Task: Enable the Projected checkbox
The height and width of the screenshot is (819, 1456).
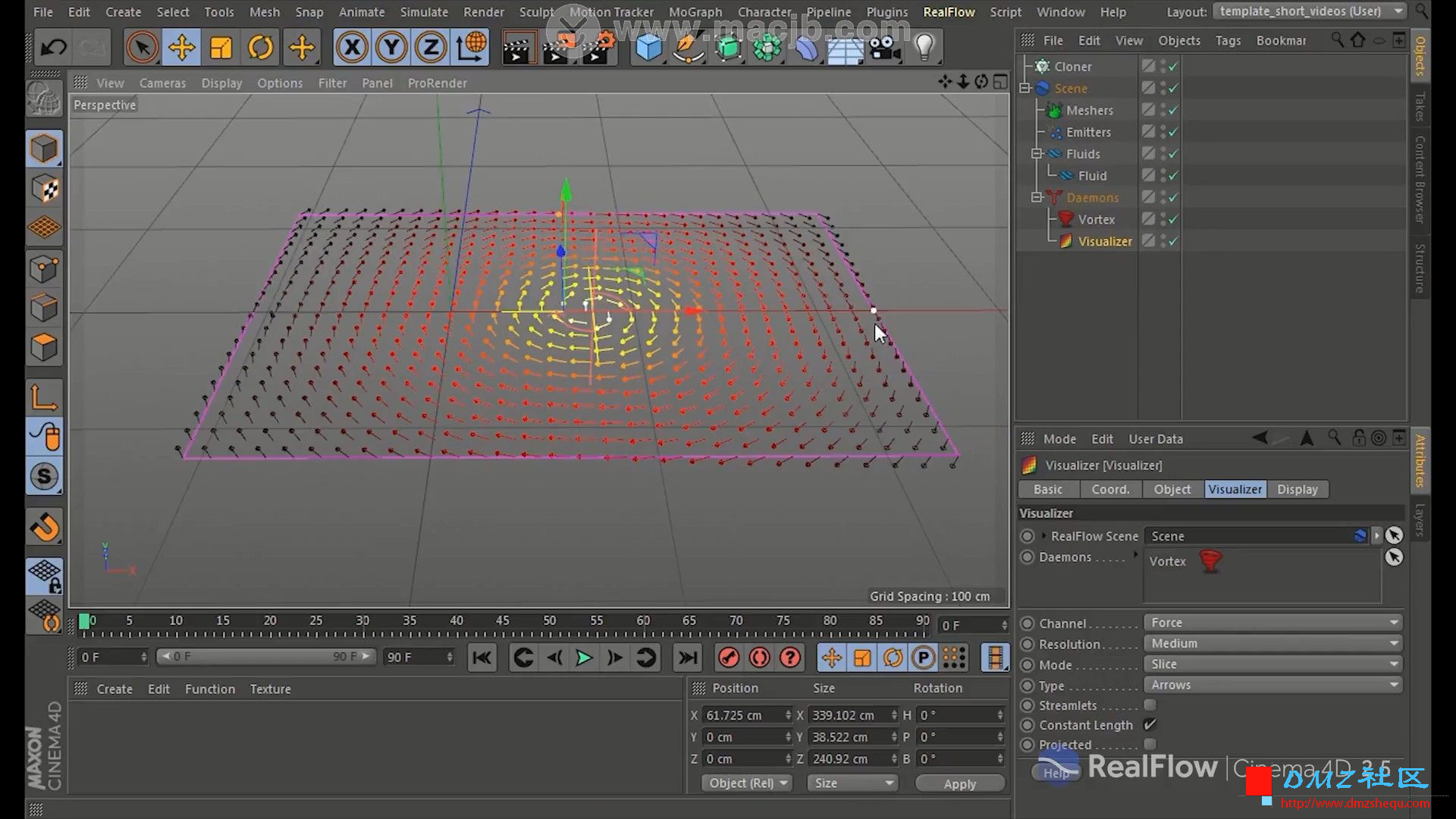Action: click(x=1150, y=745)
